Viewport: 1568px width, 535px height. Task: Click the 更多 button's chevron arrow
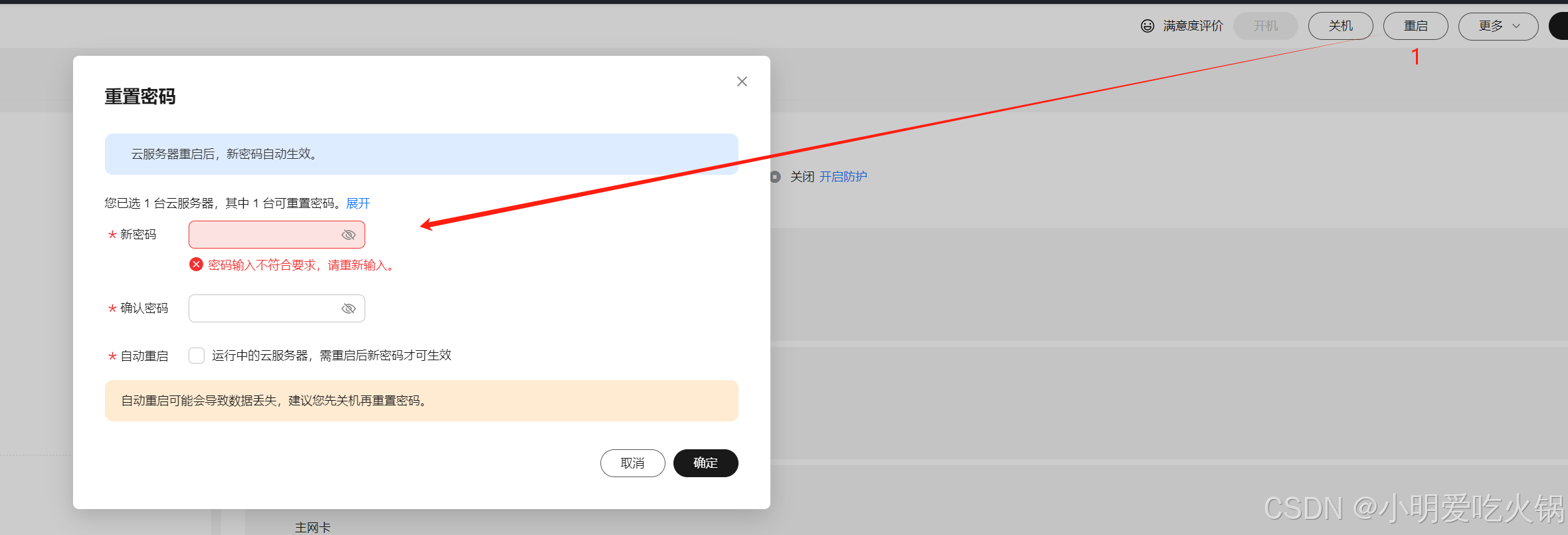point(1516,26)
